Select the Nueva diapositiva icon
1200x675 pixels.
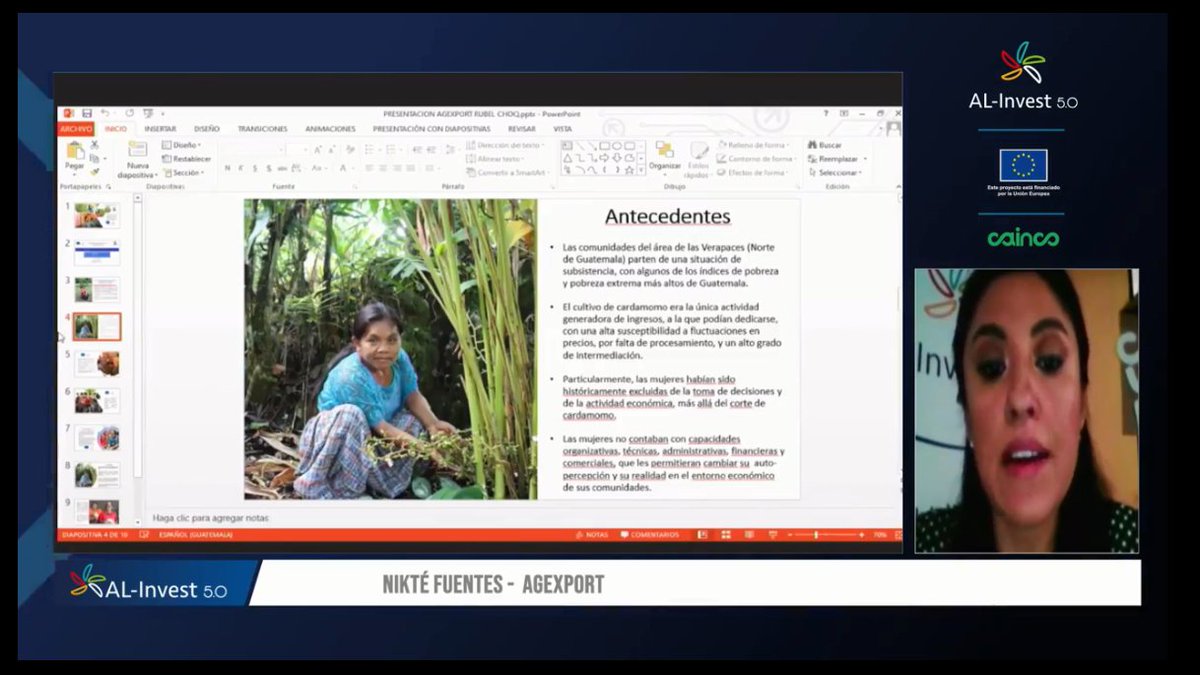click(136, 149)
